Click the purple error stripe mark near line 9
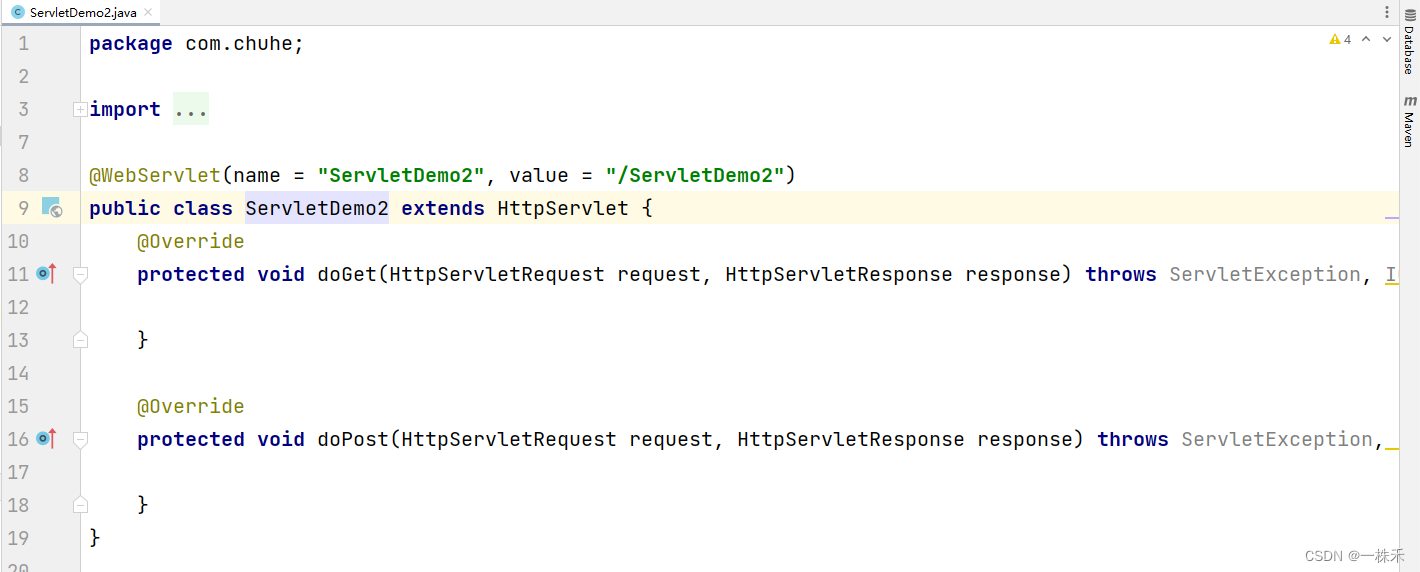 [1391, 216]
